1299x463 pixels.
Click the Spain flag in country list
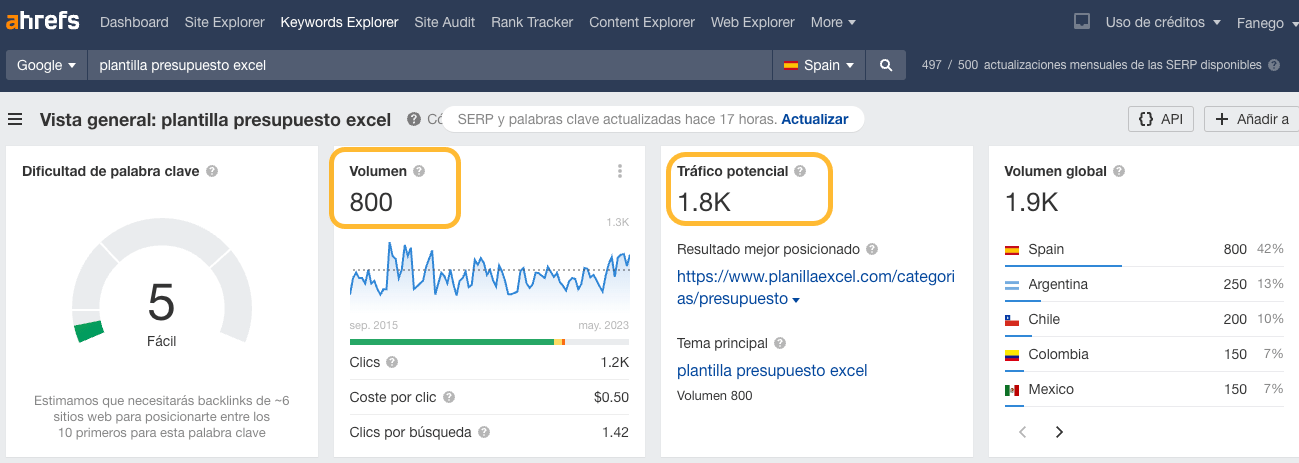(1012, 250)
